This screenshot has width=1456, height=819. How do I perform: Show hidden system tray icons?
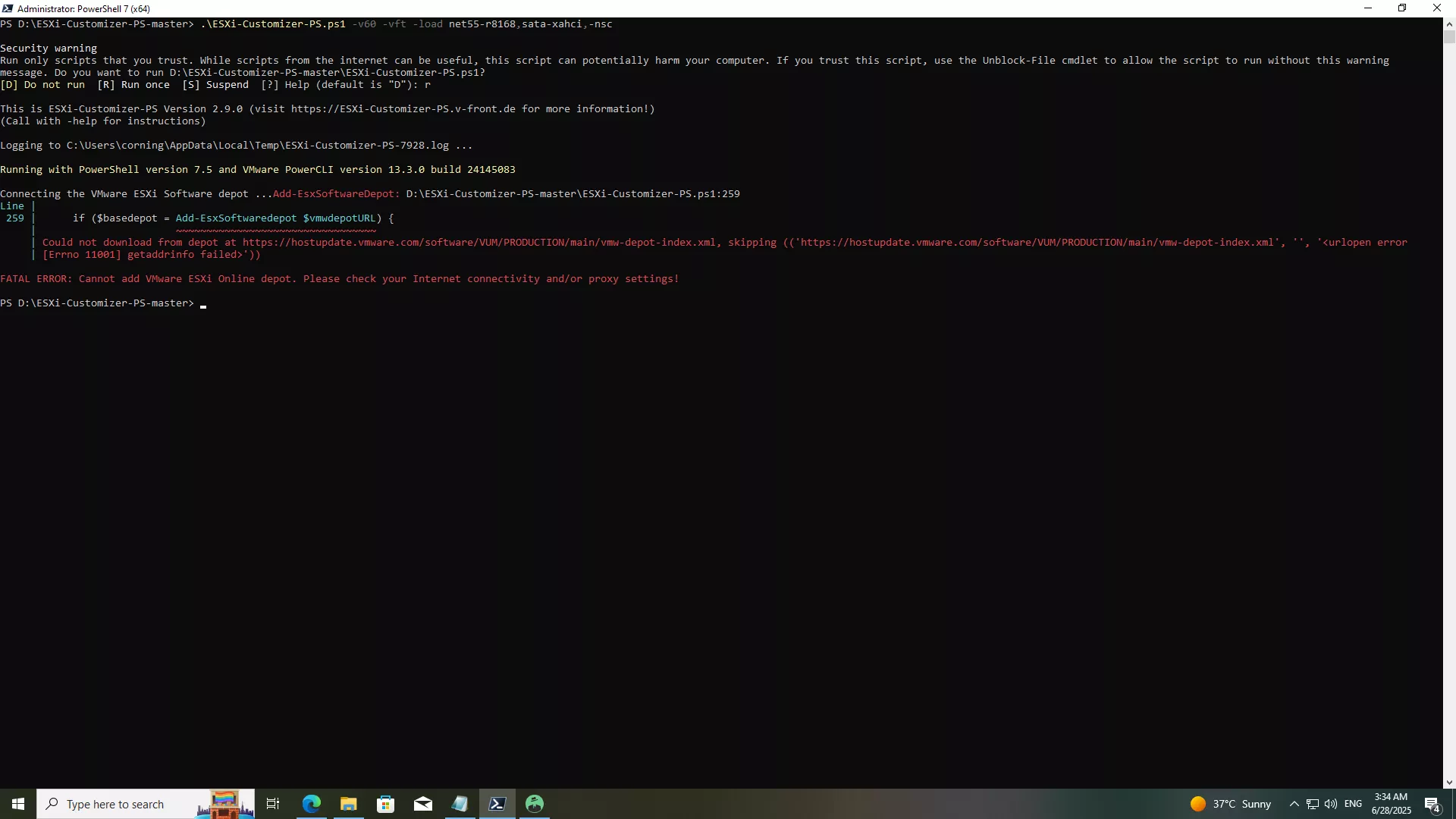click(1294, 804)
